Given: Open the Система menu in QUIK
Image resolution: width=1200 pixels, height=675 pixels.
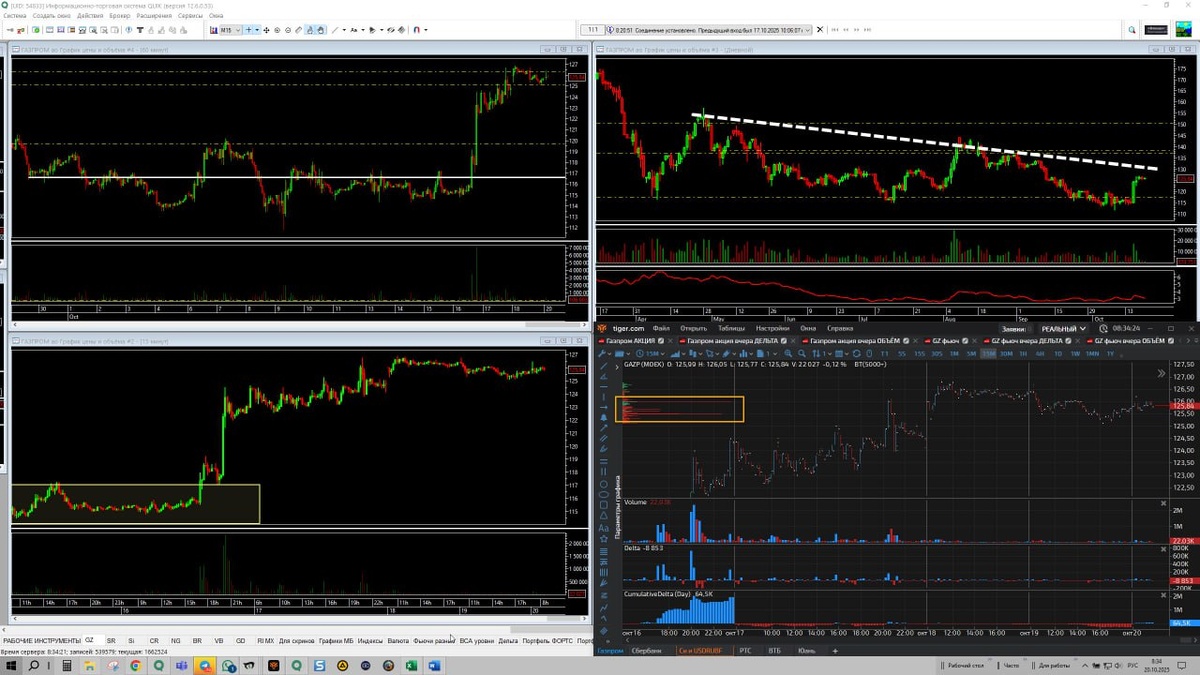Looking at the screenshot, I should [x=13, y=16].
